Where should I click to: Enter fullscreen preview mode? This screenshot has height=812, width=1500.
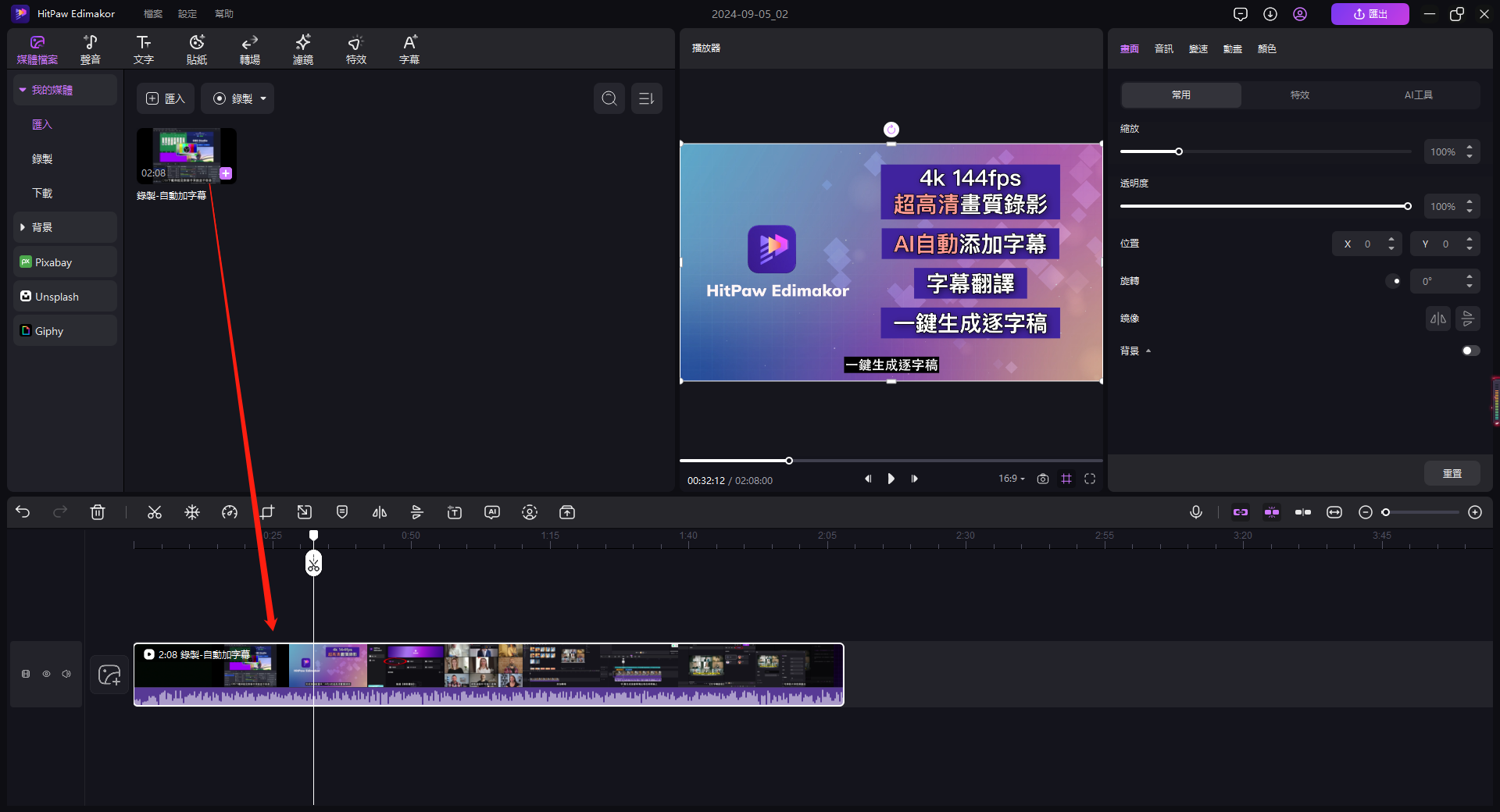pos(1090,479)
